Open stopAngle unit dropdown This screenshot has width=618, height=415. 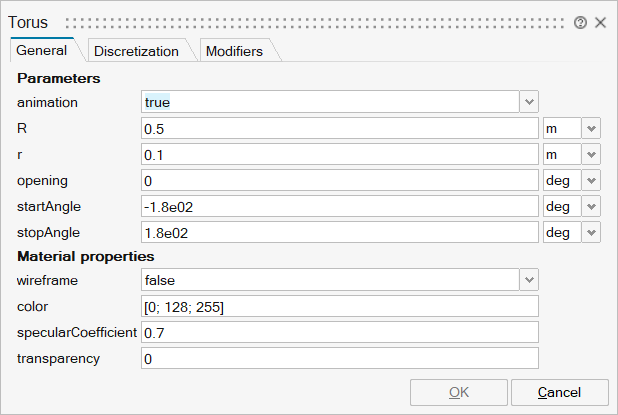pyautogui.click(x=591, y=232)
